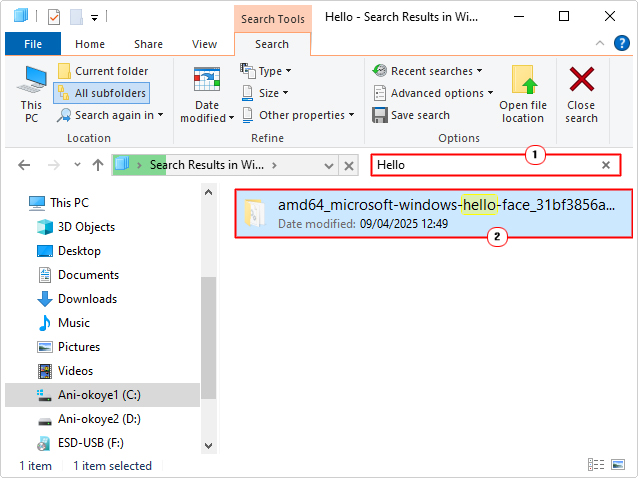Open the Size filter dropdown
This screenshot has height=478, width=638.
click(264, 93)
